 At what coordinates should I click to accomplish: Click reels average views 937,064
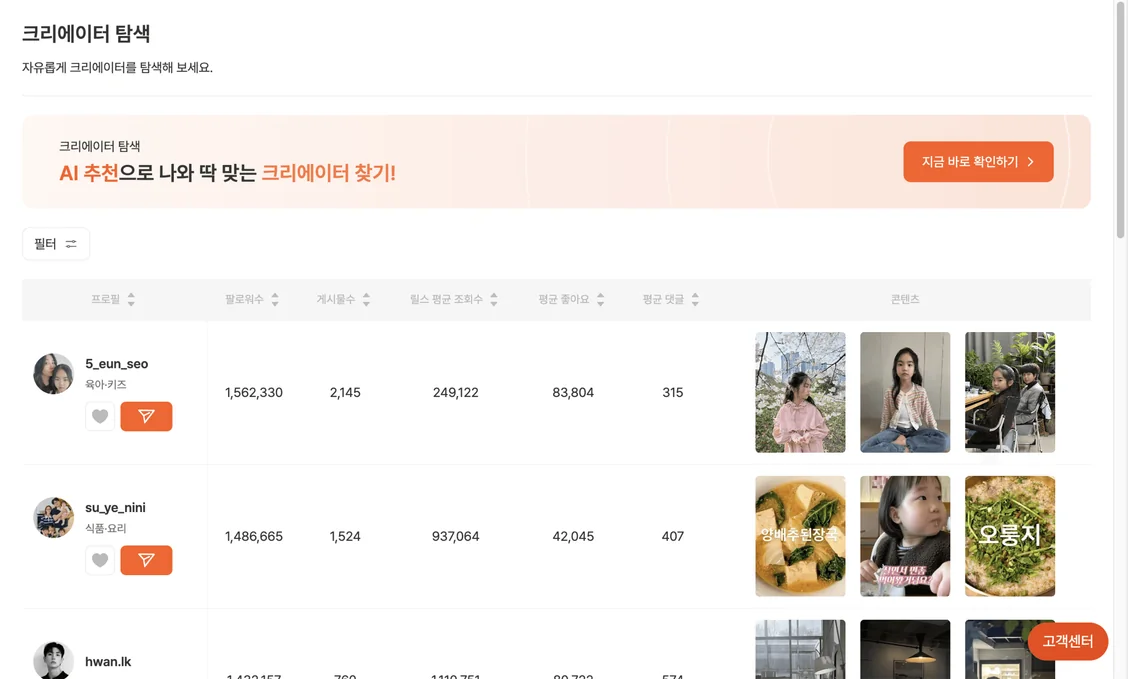pyautogui.click(x=455, y=537)
